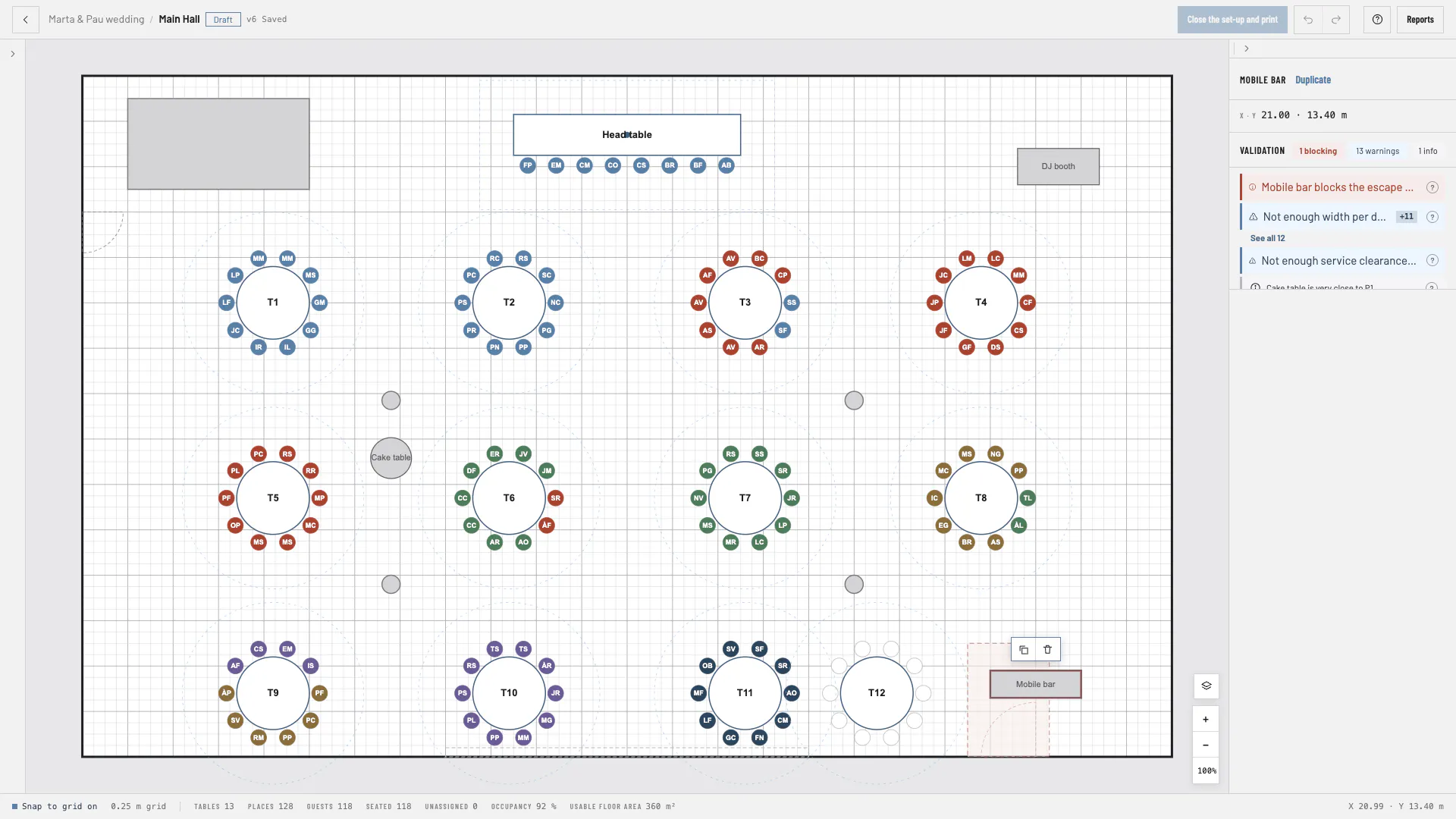The image size is (1456, 819).
Task: Delete the Mobile bar with trash icon
Action: tap(1048, 650)
